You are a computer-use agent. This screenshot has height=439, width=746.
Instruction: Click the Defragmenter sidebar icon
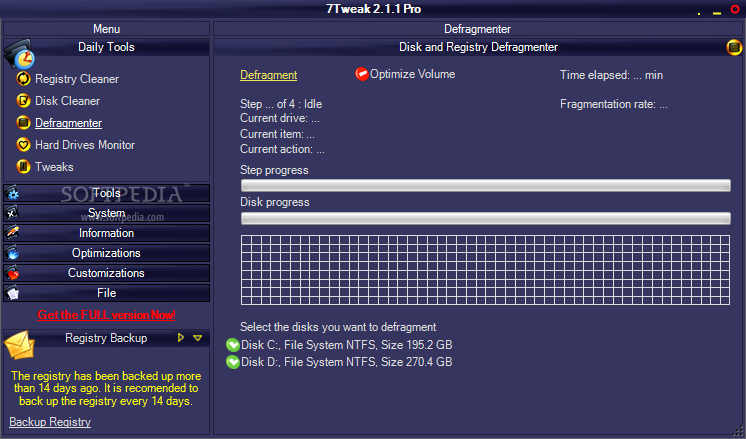23,123
